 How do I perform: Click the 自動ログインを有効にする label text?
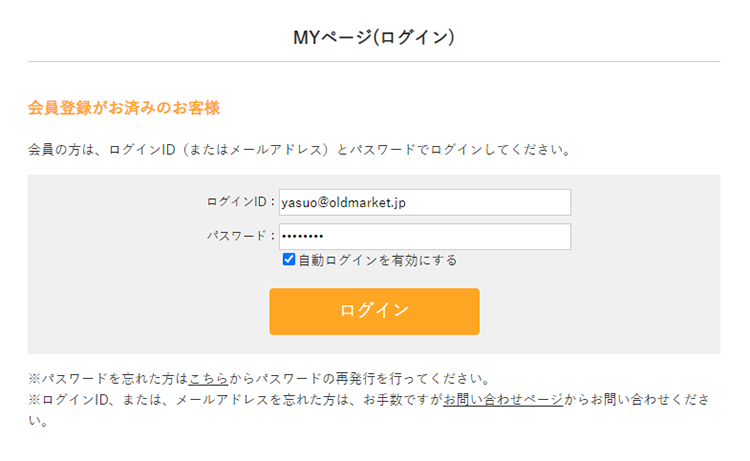coord(377,260)
